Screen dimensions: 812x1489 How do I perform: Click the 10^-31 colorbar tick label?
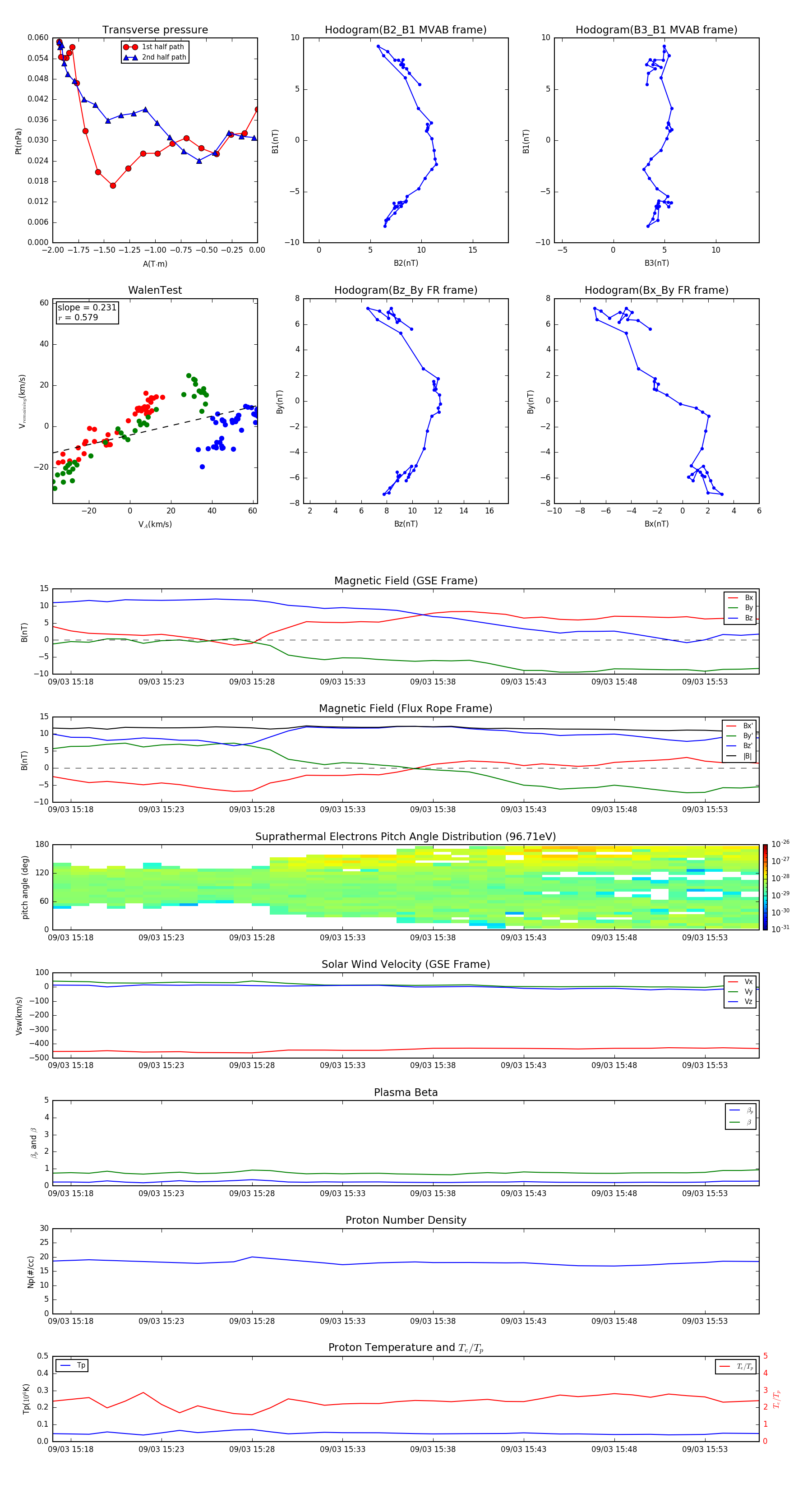[x=780, y=929]
